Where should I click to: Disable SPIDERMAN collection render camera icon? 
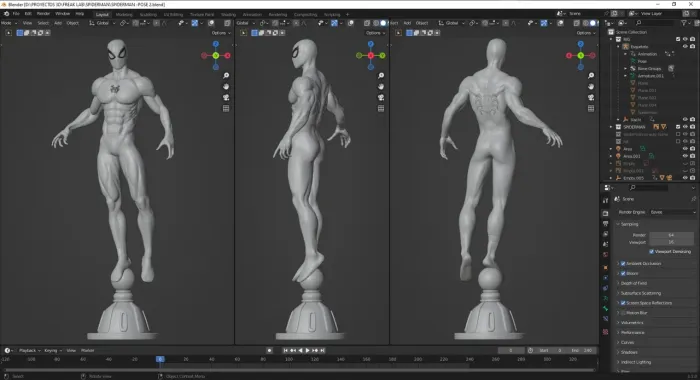[x=692, y=127]
